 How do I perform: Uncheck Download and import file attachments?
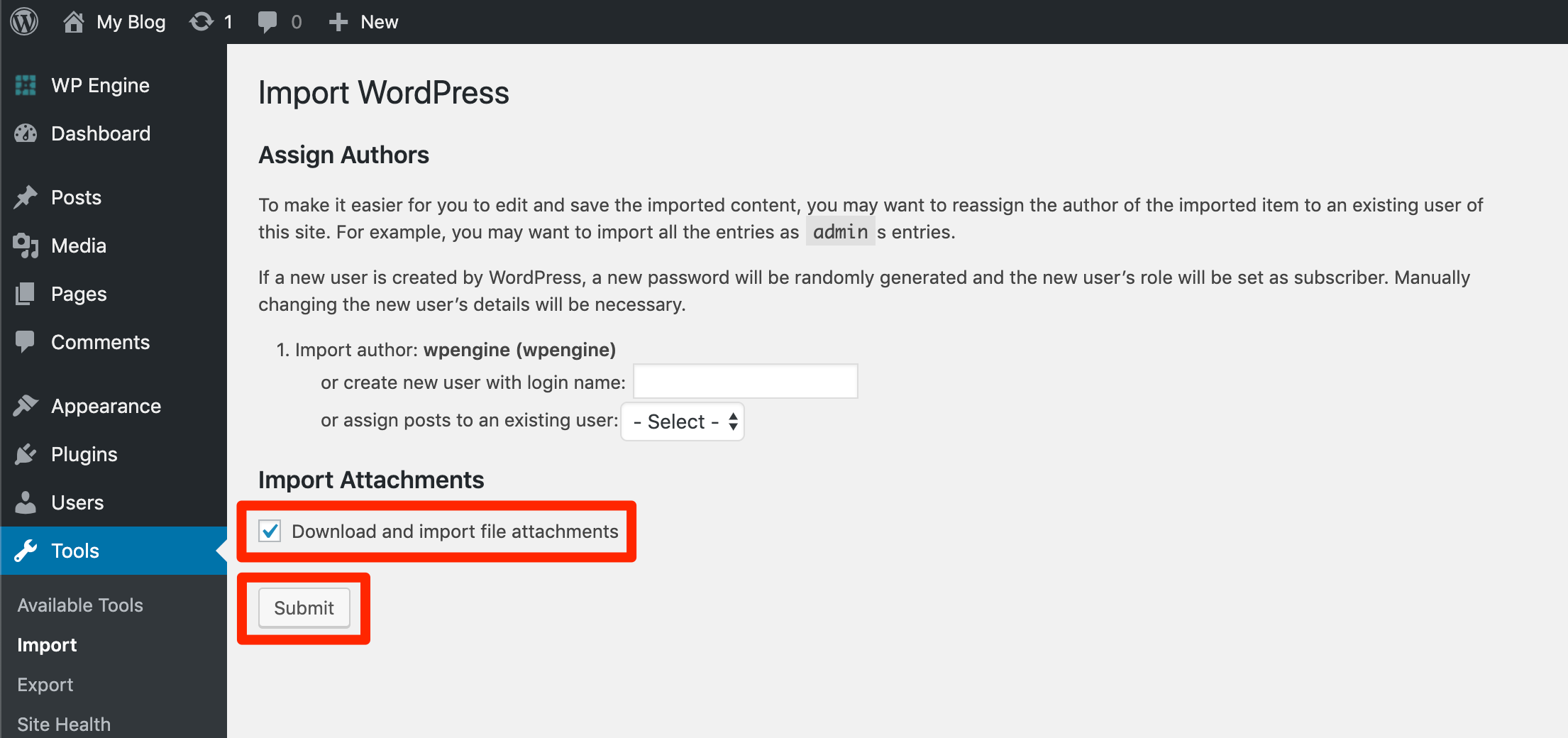tap(270, 531)
